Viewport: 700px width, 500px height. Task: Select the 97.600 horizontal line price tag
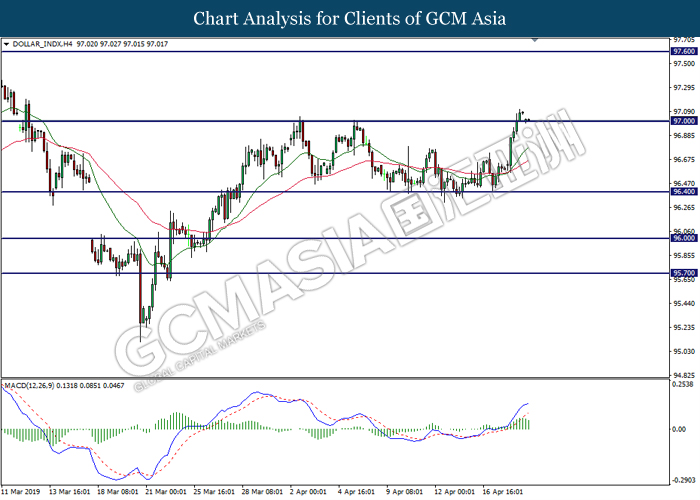[684, 51]
